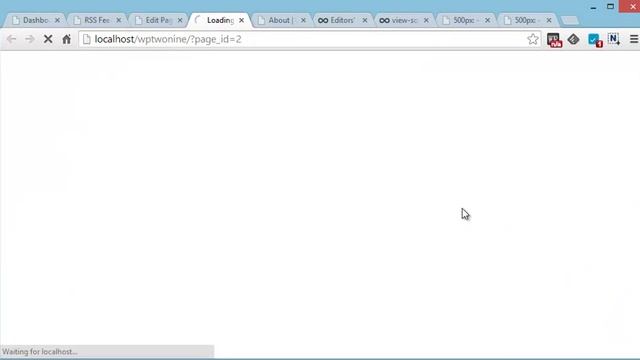The height and width of the screenshot is (360, 640).
Task: Switch to the Edit Page tab
Action: 158,20
